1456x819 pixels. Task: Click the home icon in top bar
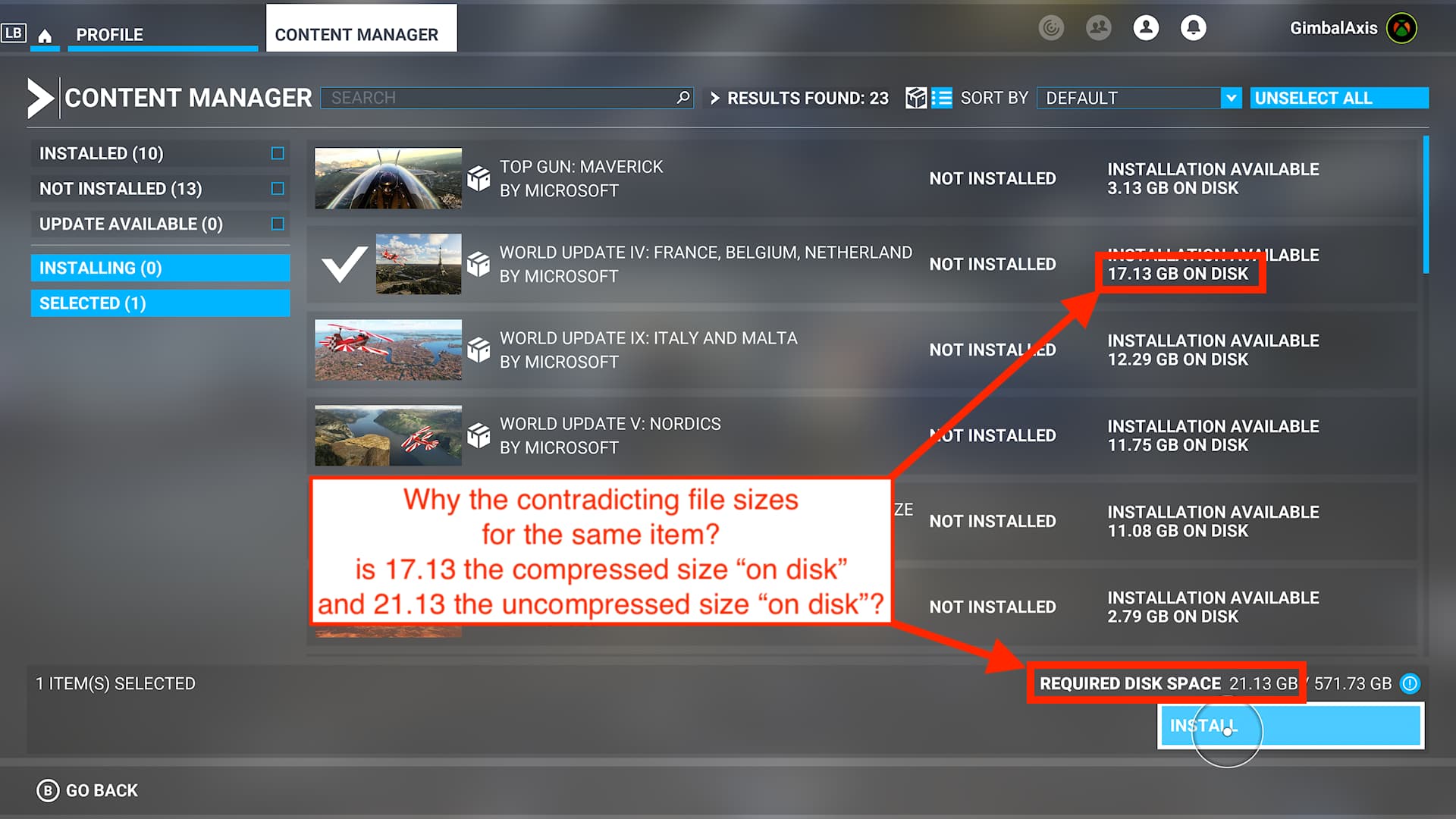point(45,36)
